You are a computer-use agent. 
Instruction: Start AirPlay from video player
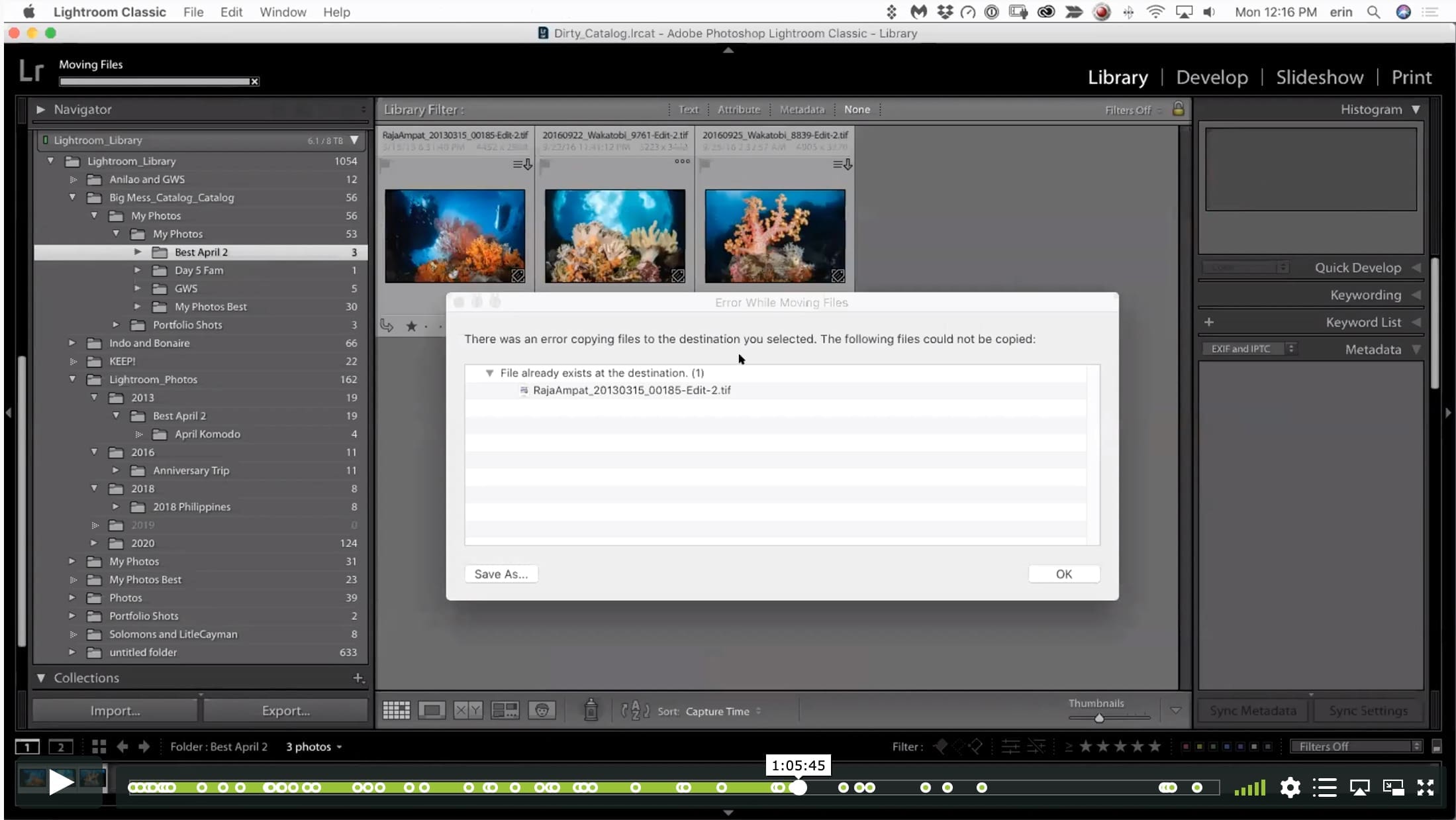[1359, 788]
